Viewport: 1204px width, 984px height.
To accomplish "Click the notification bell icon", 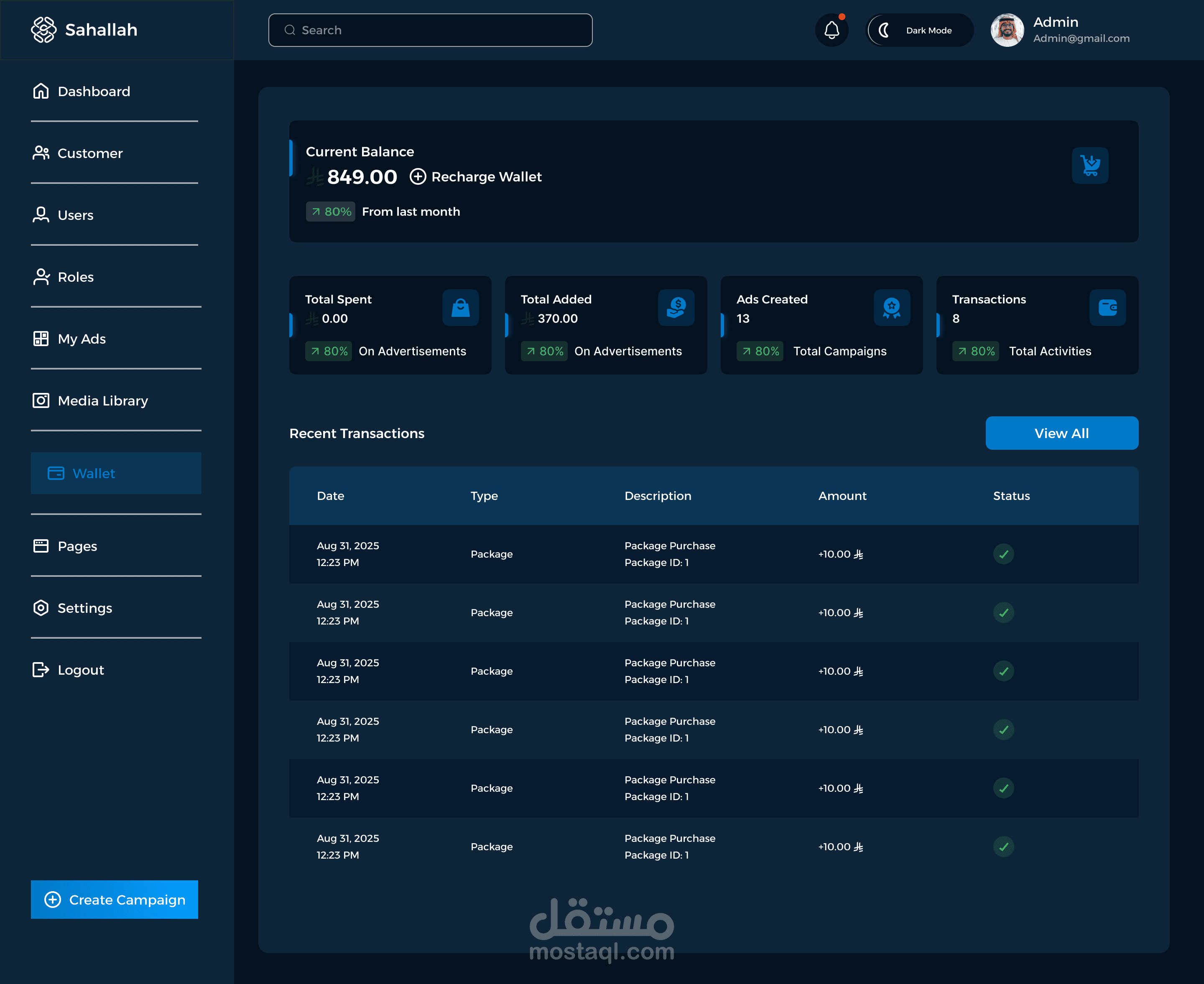I will click(x=831, y=30).
